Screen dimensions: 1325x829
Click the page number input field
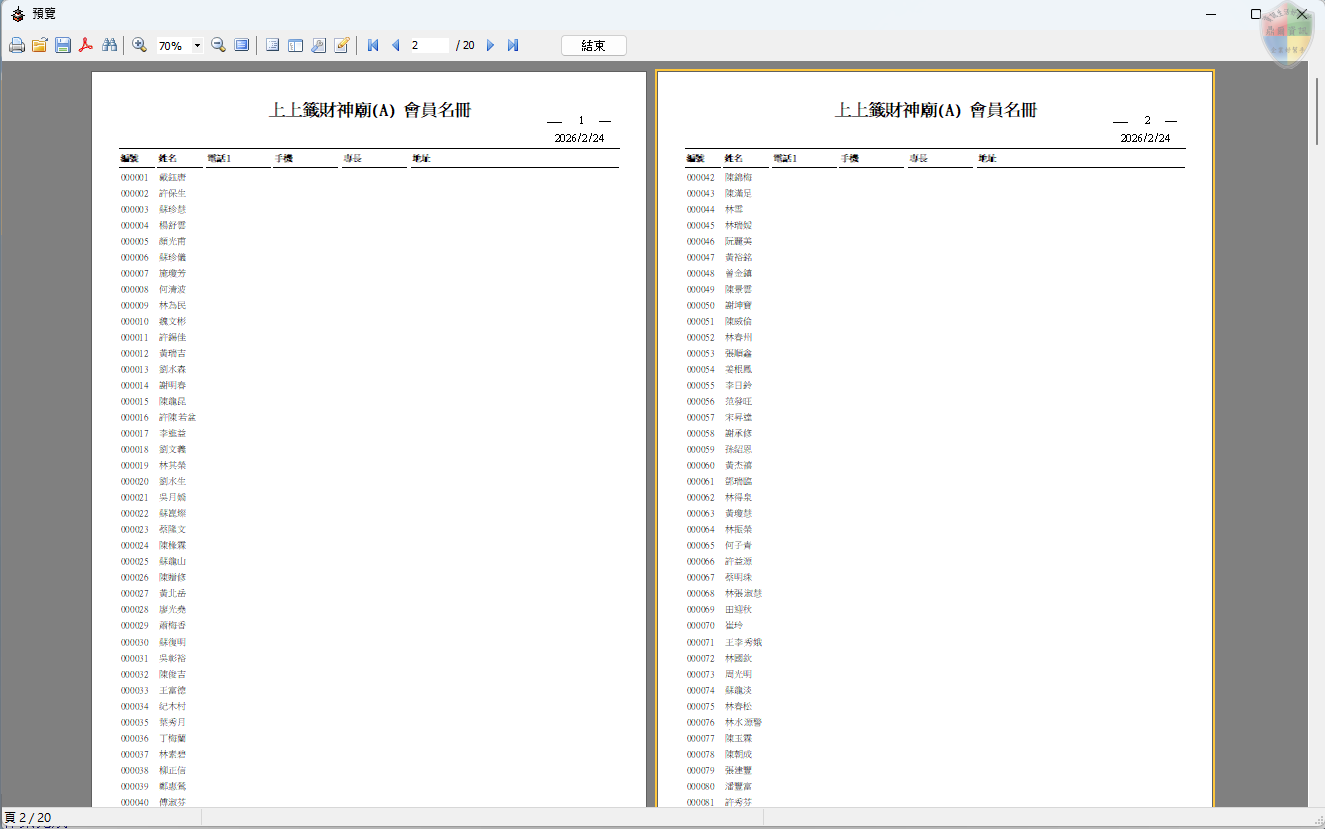(429, 45)
